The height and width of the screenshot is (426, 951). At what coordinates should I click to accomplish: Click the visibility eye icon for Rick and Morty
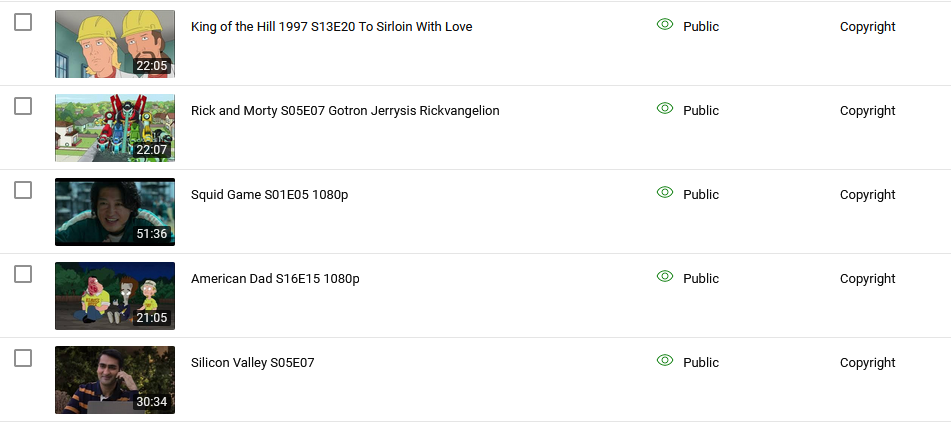pyautogui.click(x=665, y=109)
